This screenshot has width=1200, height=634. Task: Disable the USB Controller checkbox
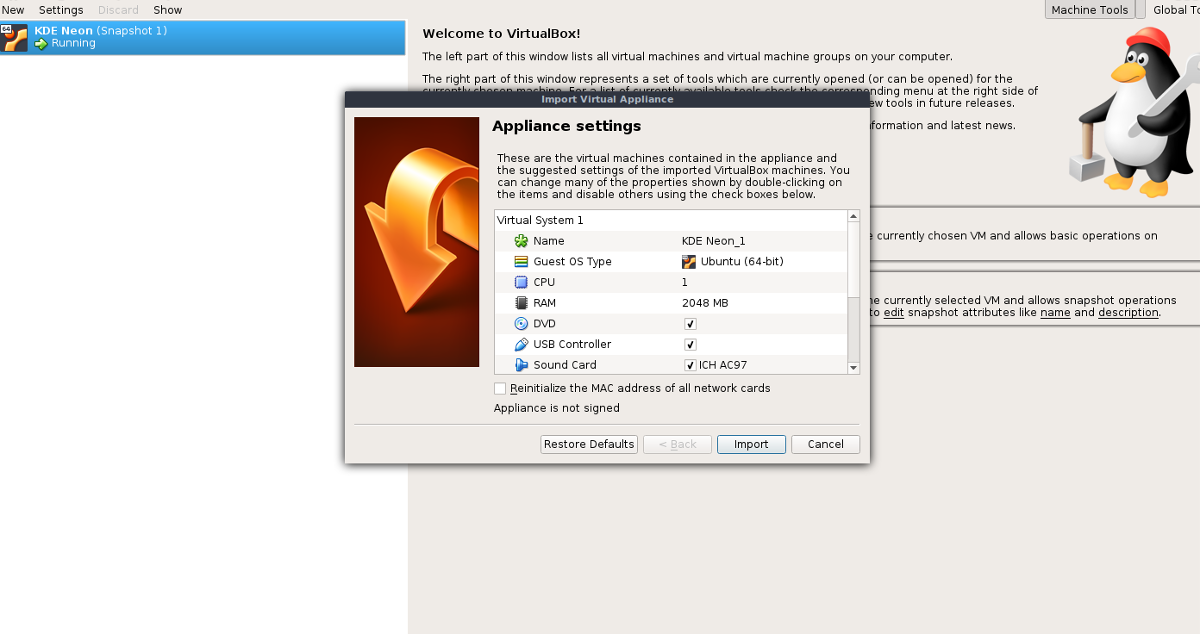[690, 344]
